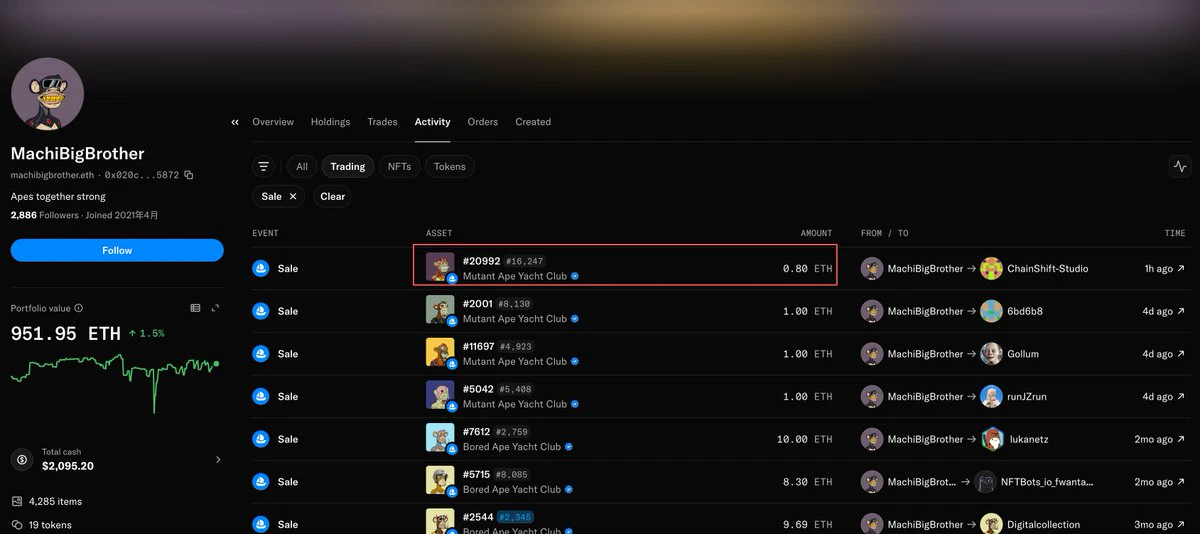1200x534 pixels.
Task: Select the Trading filter pill
Action: pyautogui.click(x=348, y=167)
